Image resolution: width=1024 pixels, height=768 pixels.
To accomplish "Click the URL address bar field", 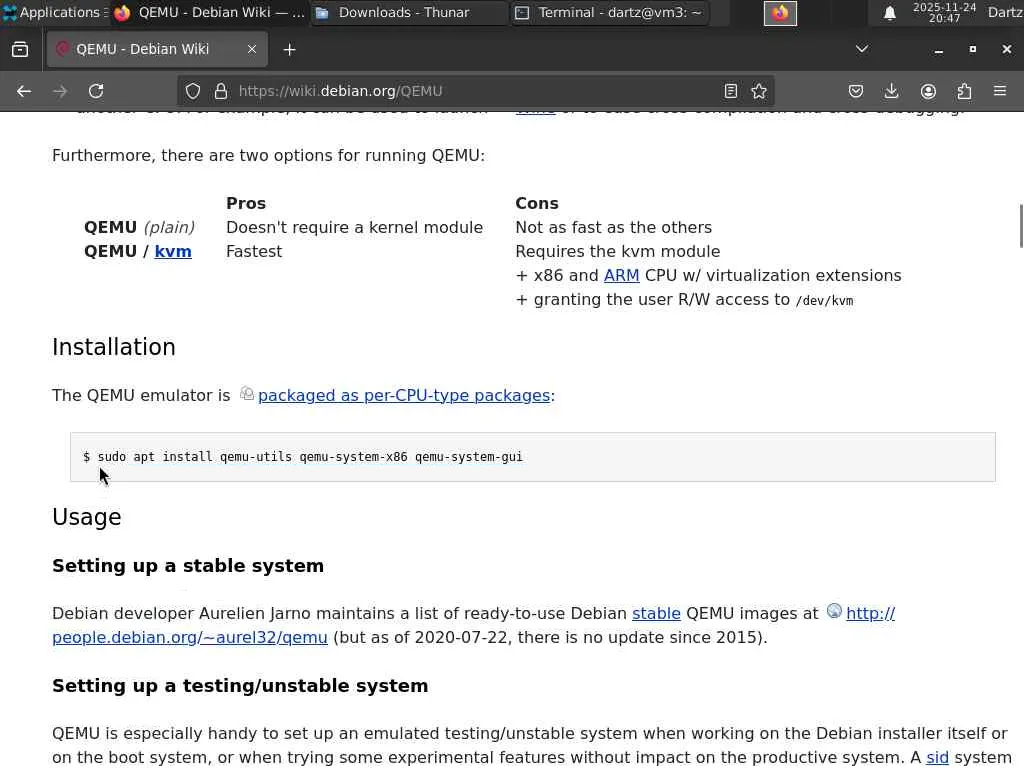I will coord(470,91).
